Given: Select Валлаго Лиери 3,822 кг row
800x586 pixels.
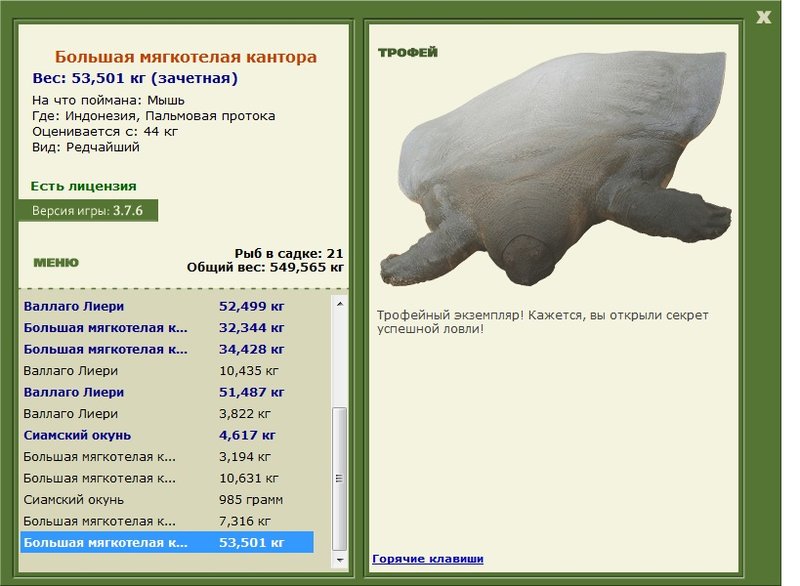Looking at the screenshot, I should [x=167, y=414].
